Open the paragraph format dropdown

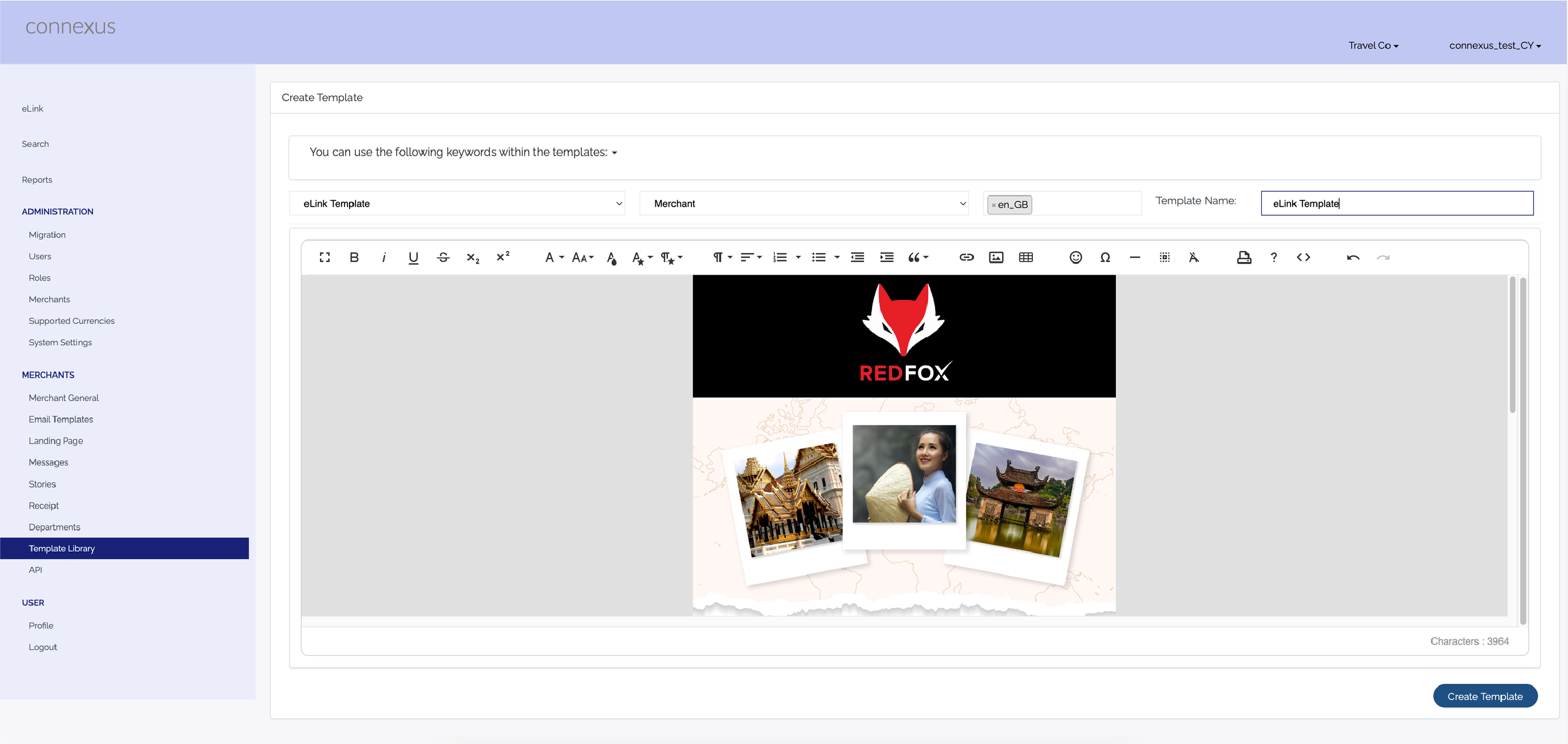coord(723,258)
